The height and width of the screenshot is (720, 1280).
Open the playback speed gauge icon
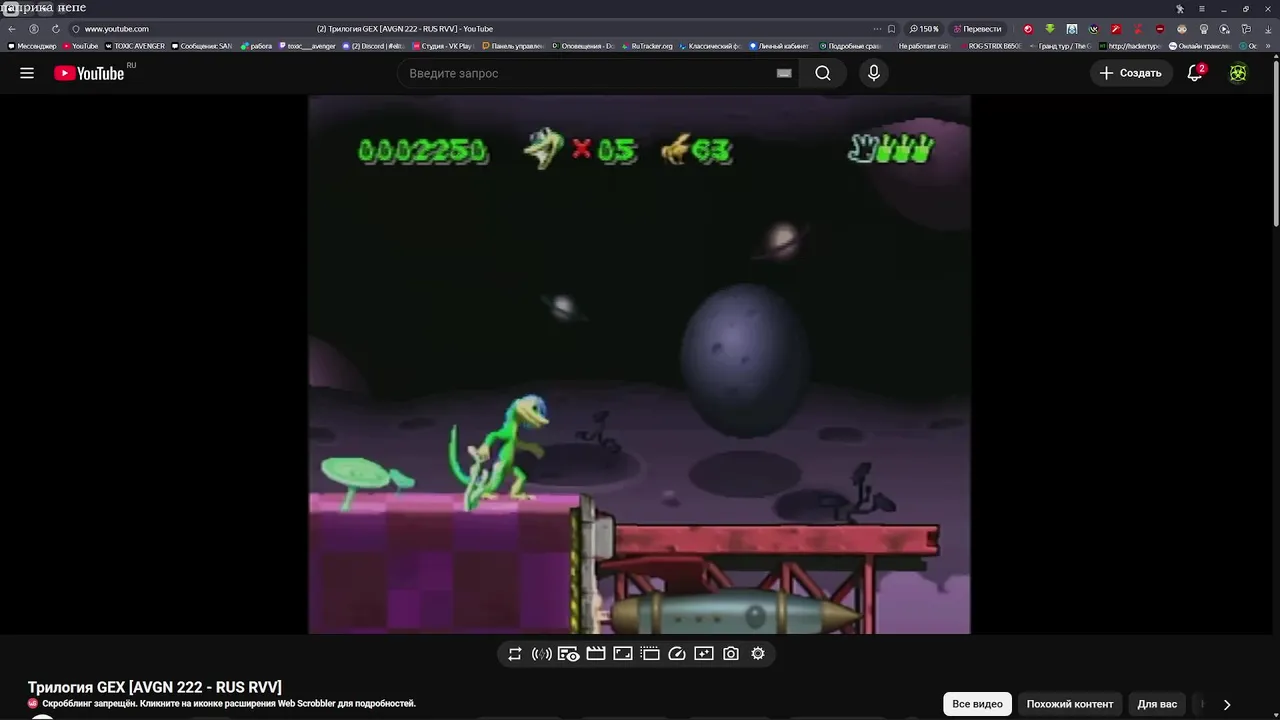click(x=677, y=654)
